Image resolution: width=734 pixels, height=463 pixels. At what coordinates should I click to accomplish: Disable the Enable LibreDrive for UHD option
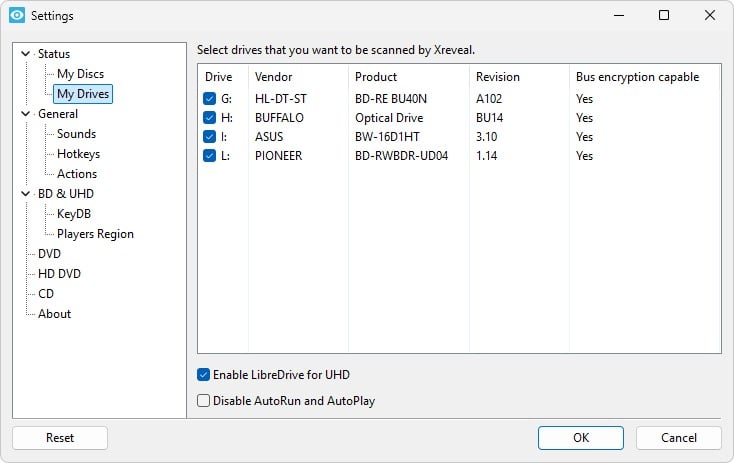tap(203, 375)
